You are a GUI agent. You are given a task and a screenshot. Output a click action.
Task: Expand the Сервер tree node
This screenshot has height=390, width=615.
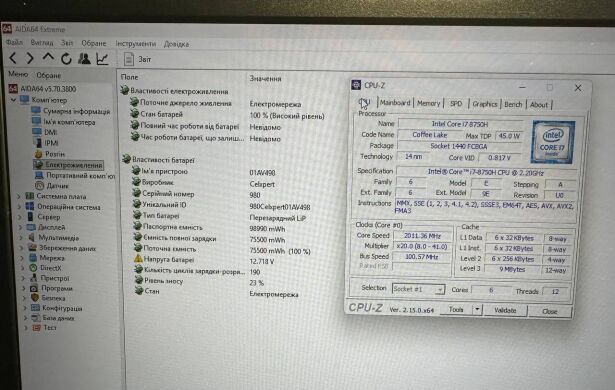click(x=20, y=217)
